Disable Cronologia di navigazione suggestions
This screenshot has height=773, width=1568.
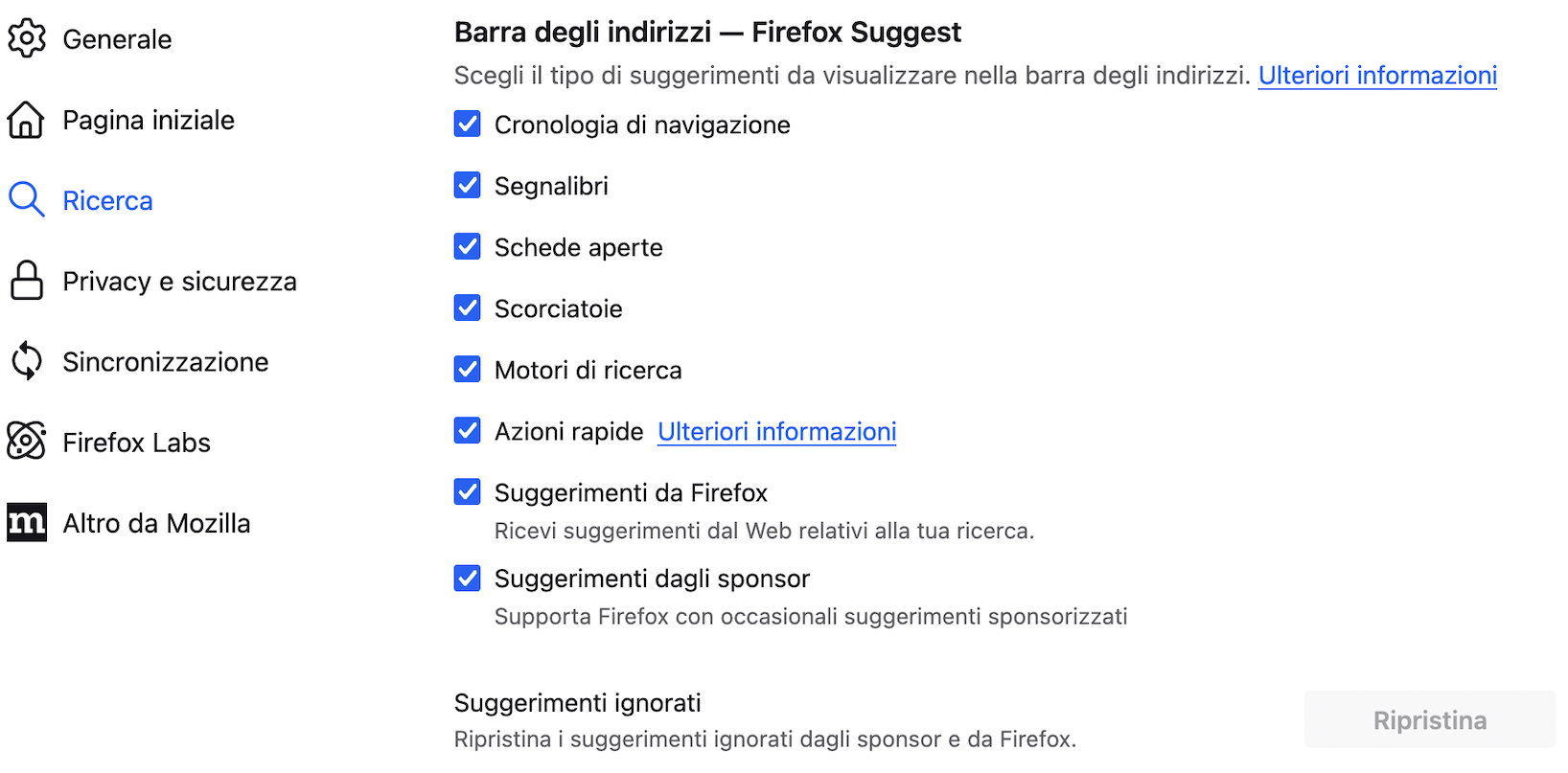pos(467,124)
